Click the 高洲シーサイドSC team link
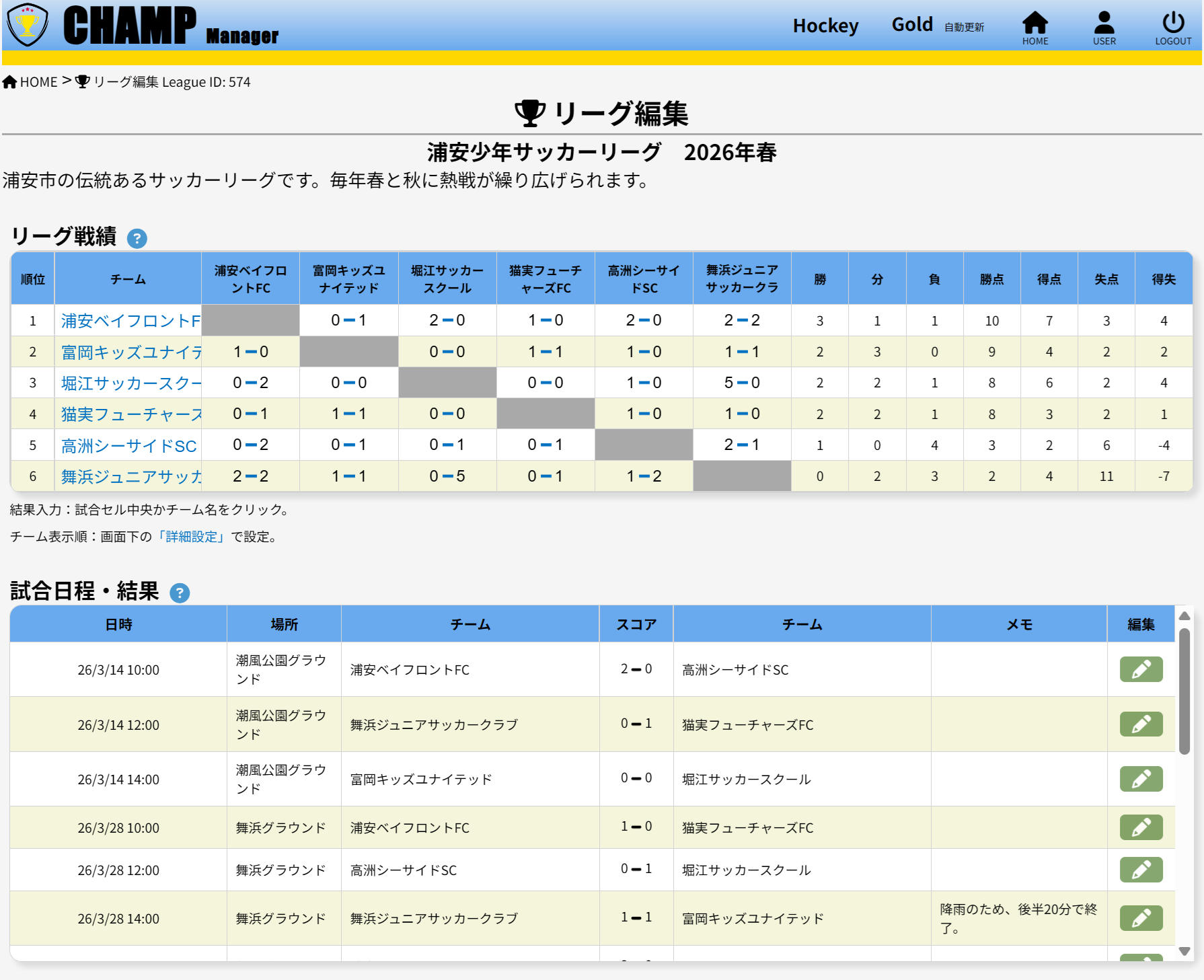This screenshot has width=1204, height=980. pos(128,445)
